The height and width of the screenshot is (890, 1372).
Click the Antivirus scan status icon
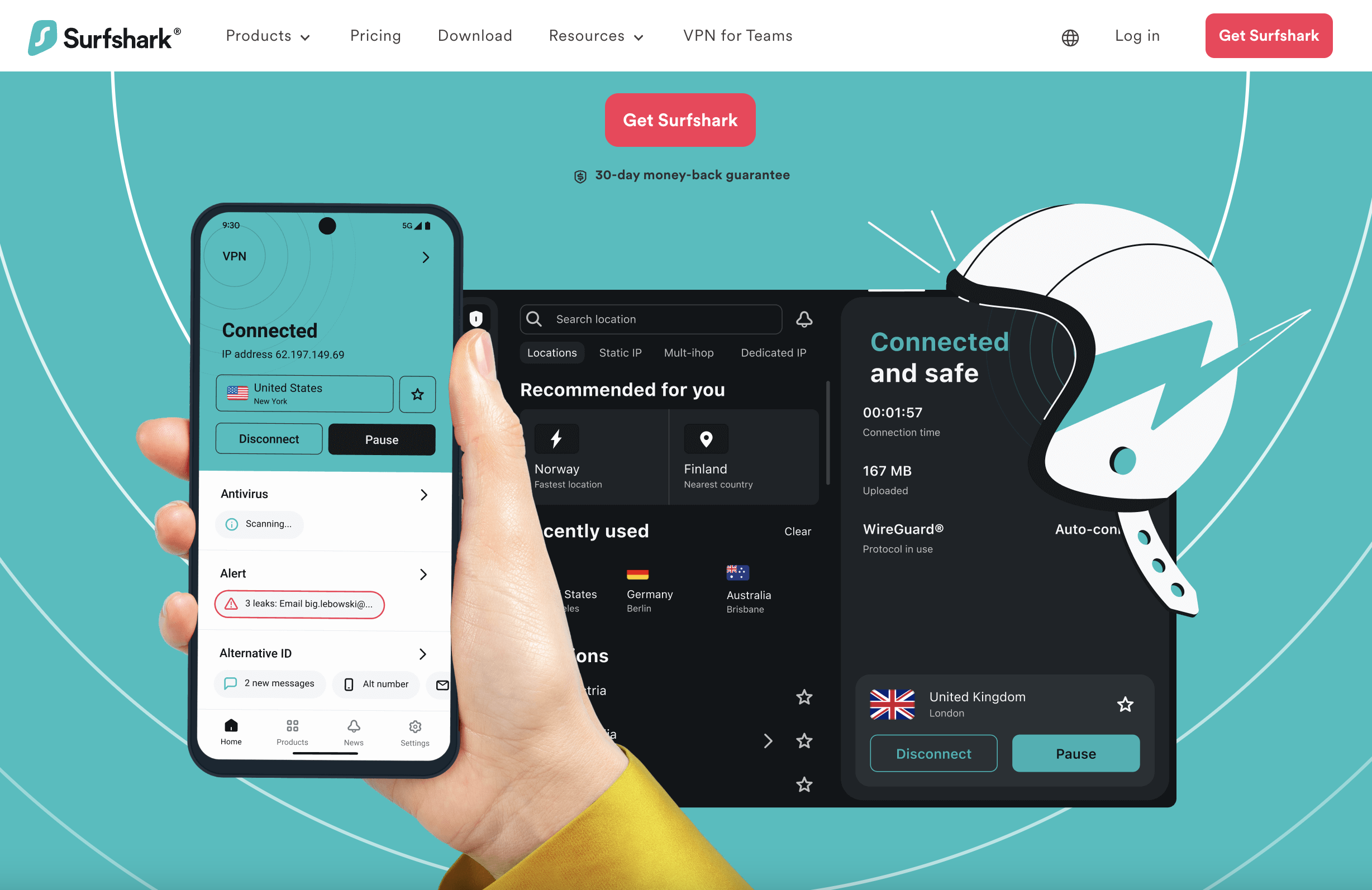tap(231, 523)
